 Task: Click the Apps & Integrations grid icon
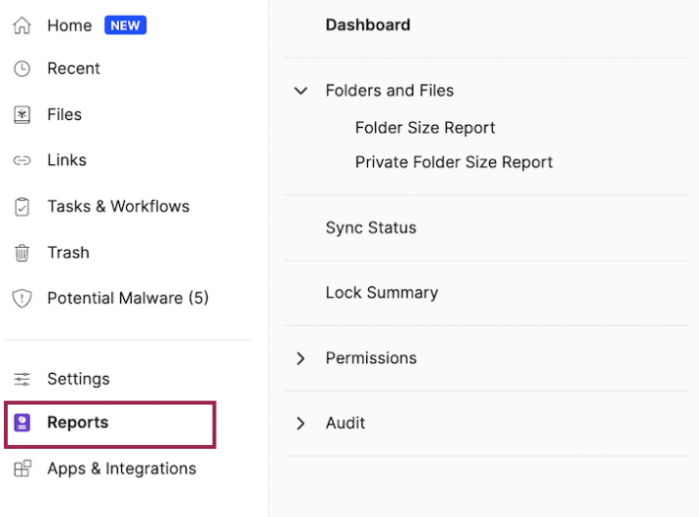coord(22,469)
